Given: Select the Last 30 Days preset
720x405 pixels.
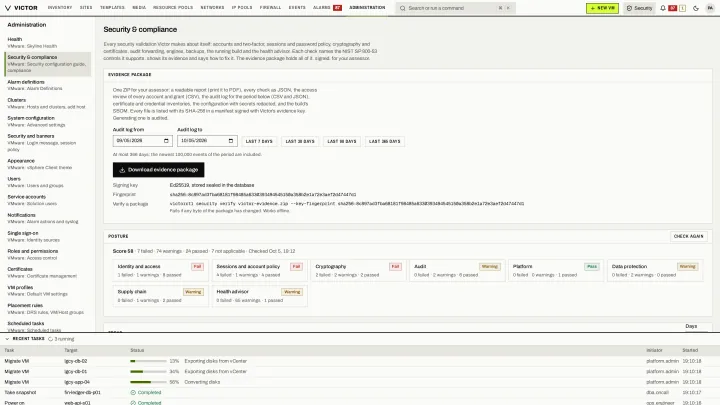Looking at the screenshot, I should [300, 141].
